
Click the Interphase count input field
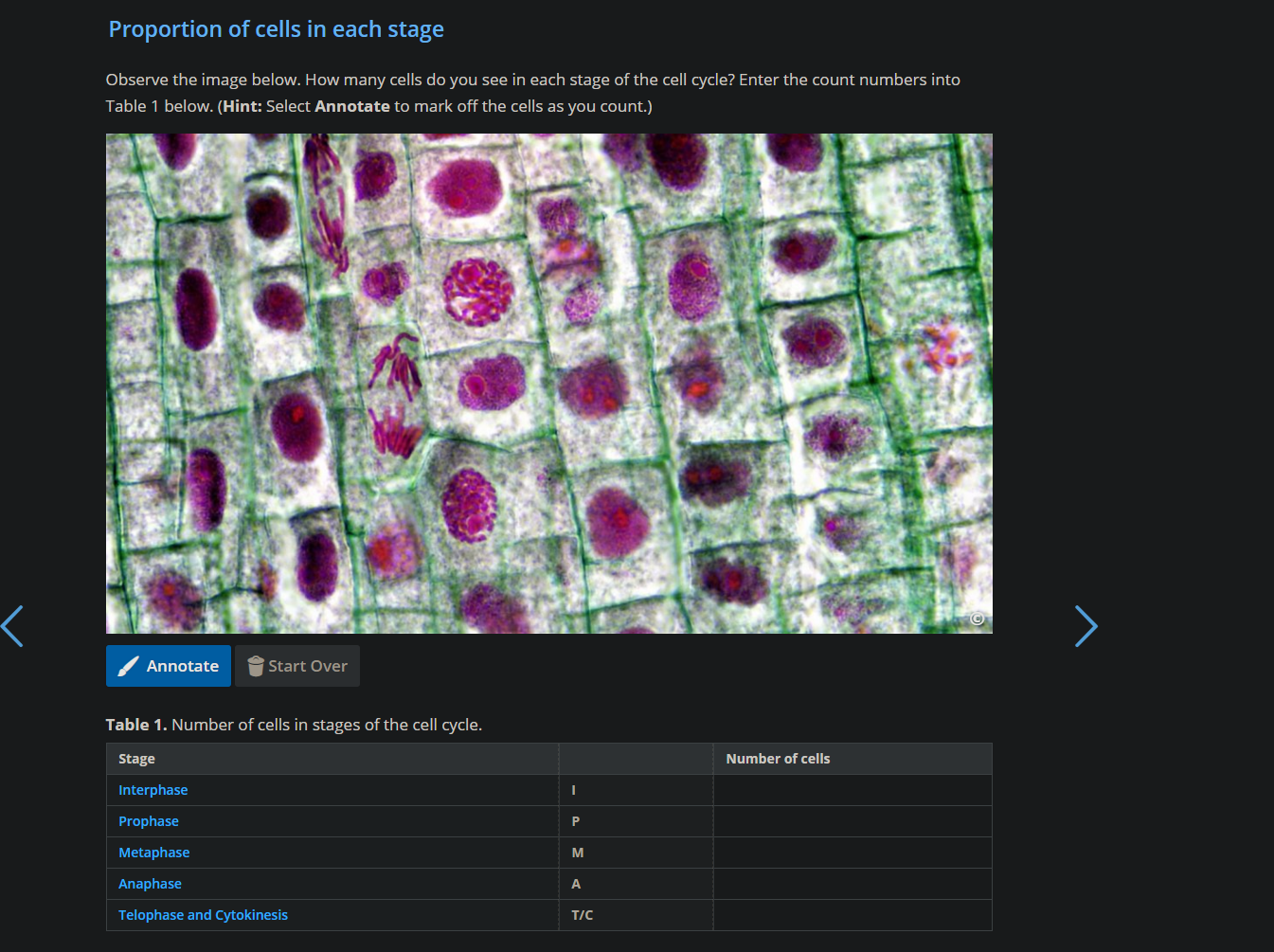[x=851, y=789]
